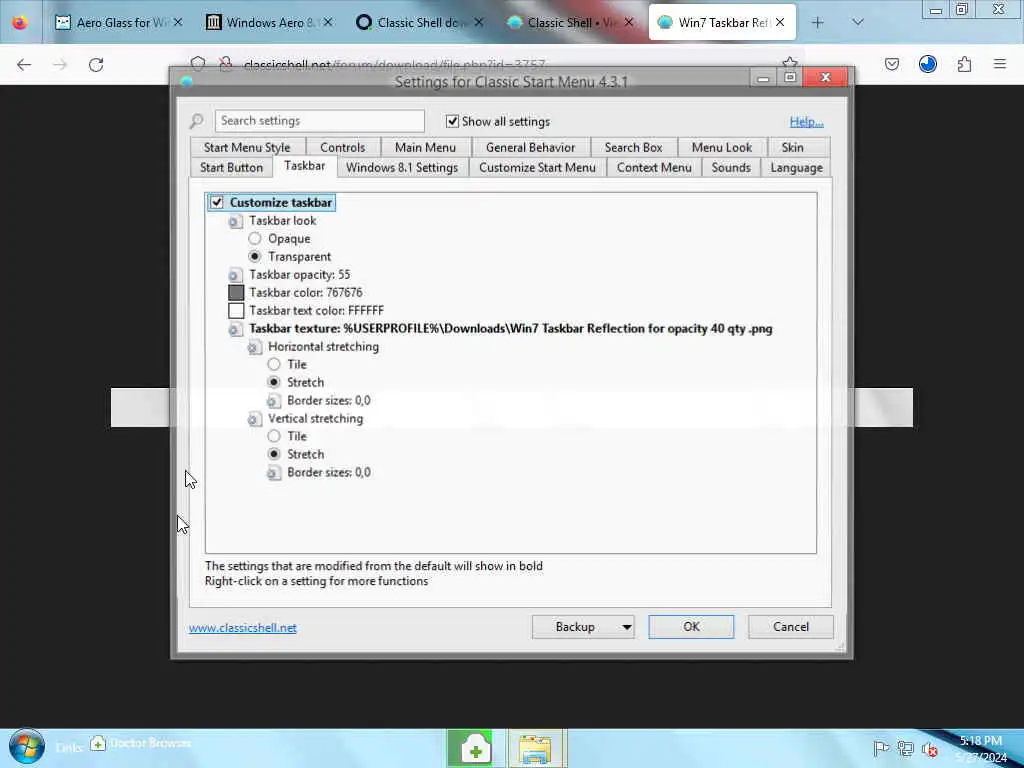The image size is (1024, 768).
Task: Focus the Search settings field
Action: 319,121
